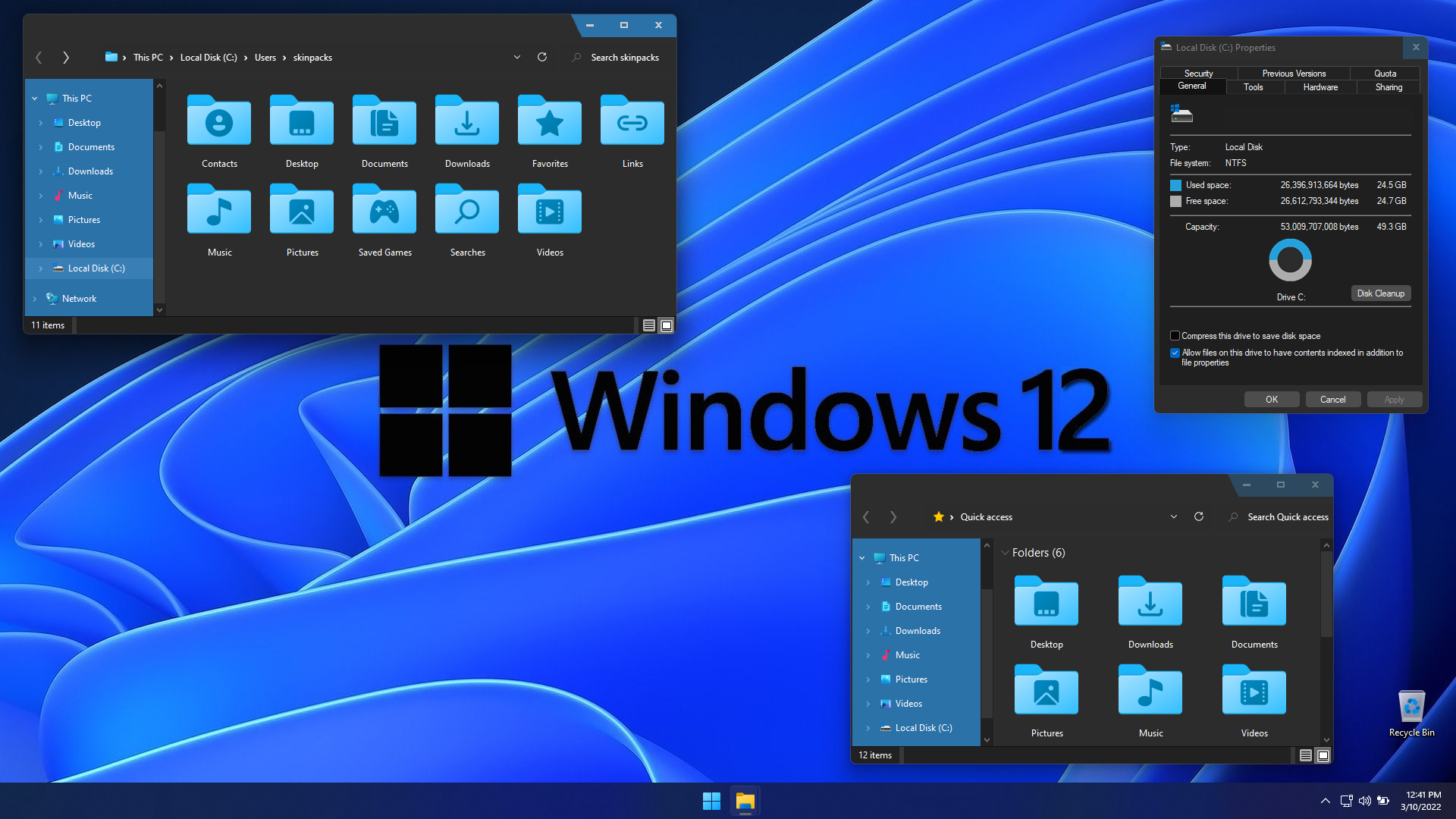The width and height of the screenshot is (1456, 819).
Task: Open address history dropdown in Quick access window
Action: click(x=1174, y=516)
